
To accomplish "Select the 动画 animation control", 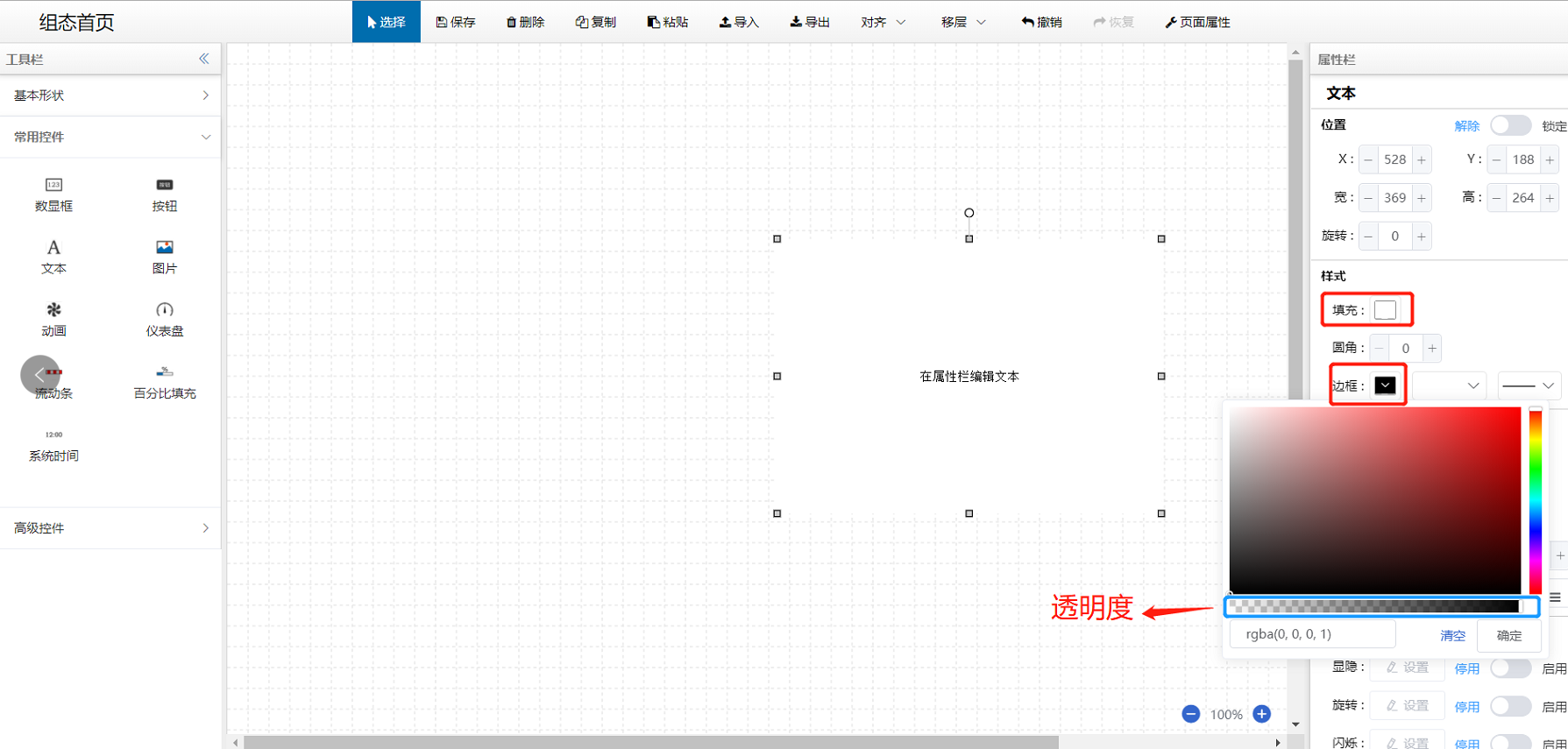I will click(x=53, y=319).
